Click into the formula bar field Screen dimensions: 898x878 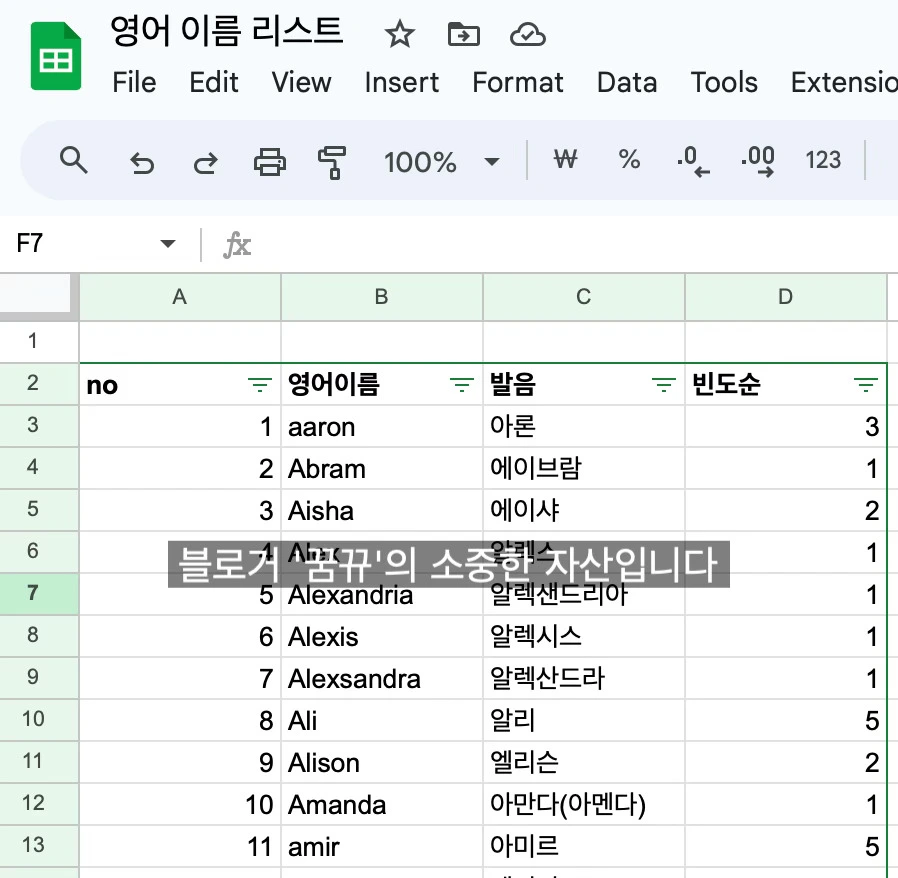[573, 245]
